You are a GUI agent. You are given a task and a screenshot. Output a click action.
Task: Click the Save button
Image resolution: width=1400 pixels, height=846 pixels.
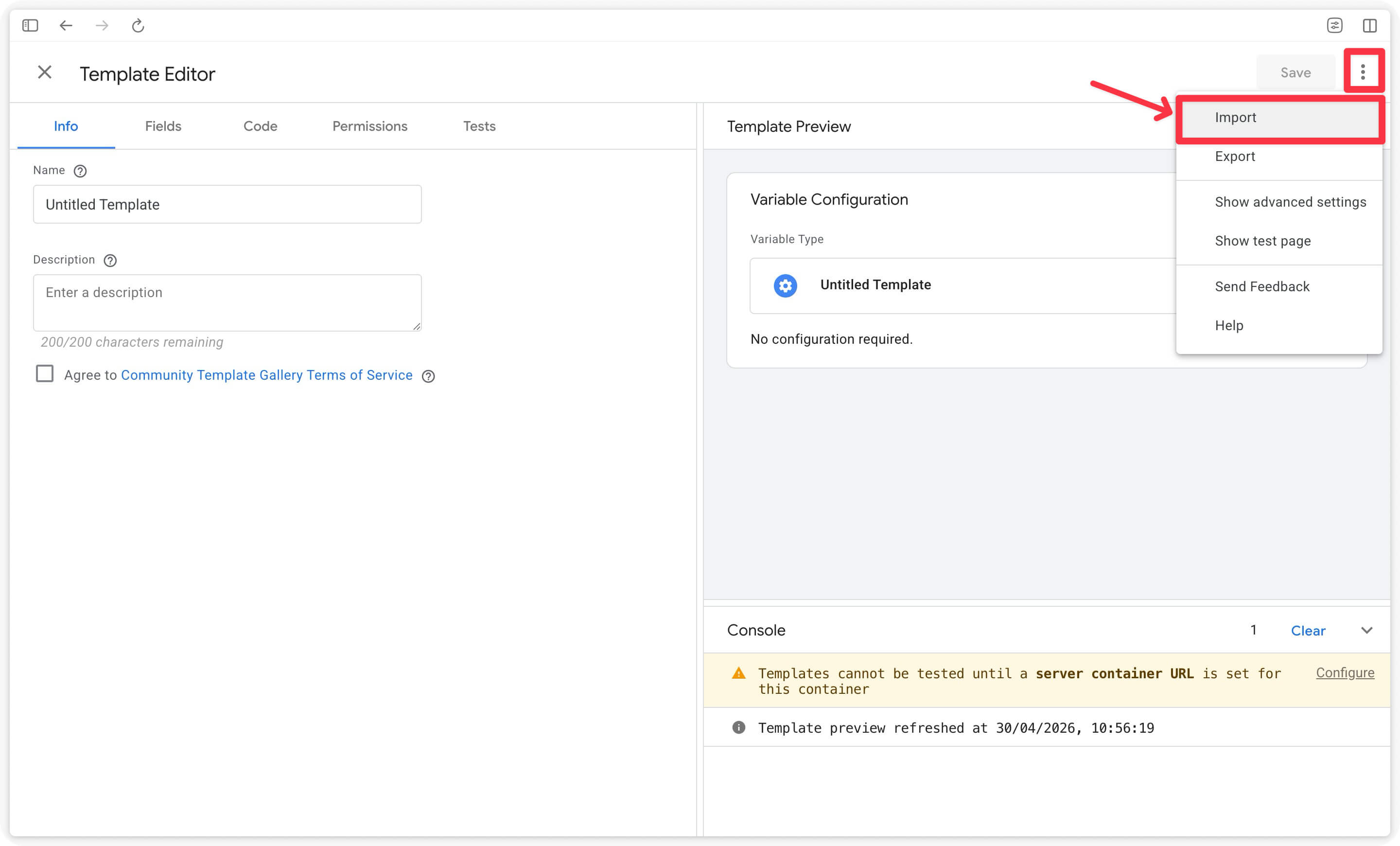[x=1295, y=73]
